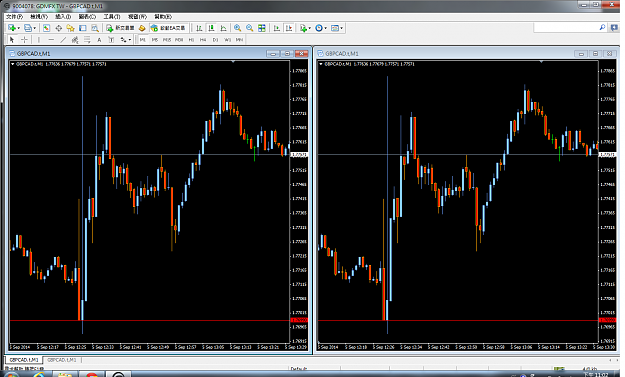625x377 pixels.
Task: Switch chart to Candlesticks style
Action: point(211,28)
